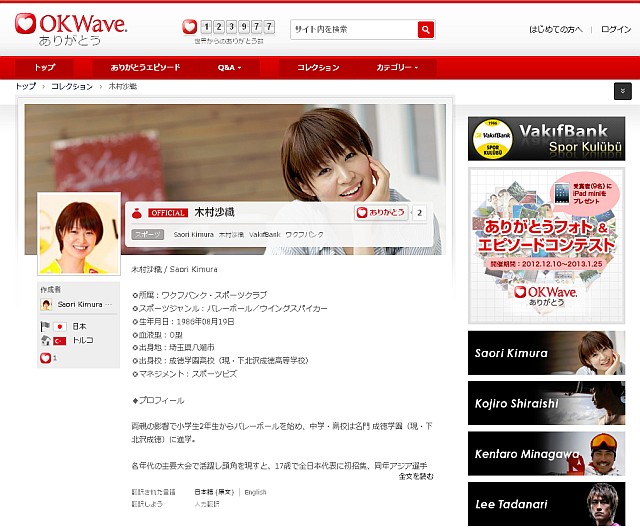
Task: Click the 日本 country label
Action: [x=80, y=327]
